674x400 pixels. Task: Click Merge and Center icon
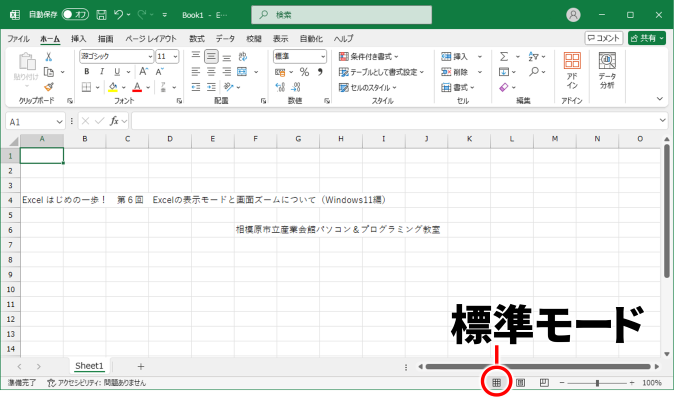(242, 72)
